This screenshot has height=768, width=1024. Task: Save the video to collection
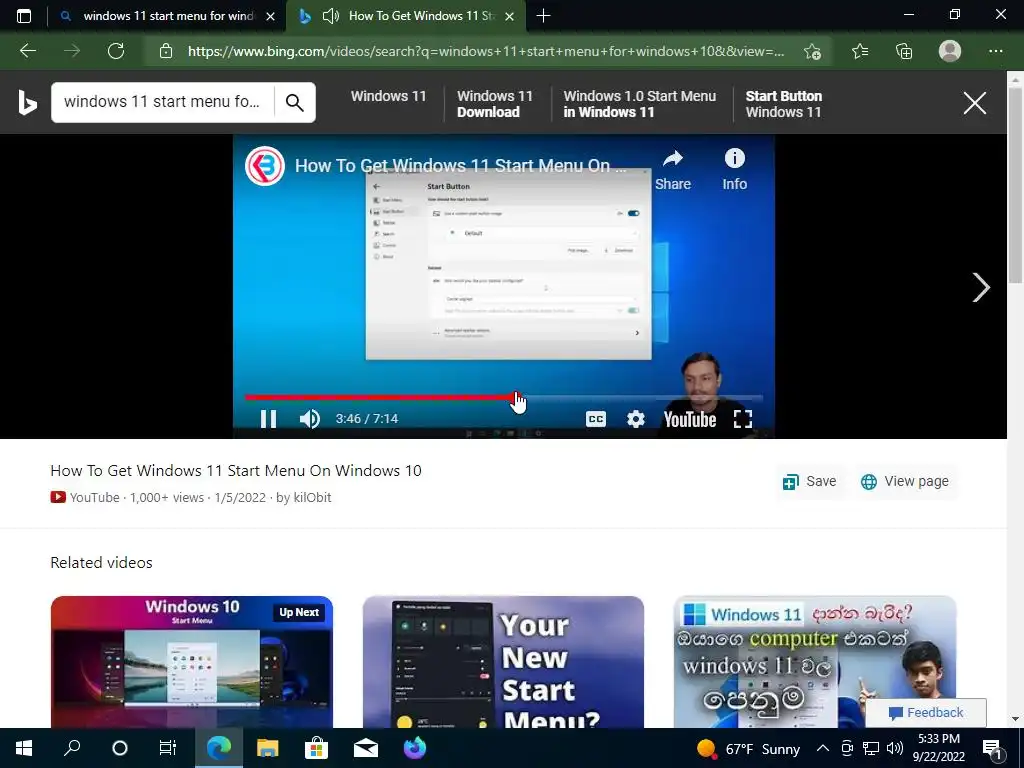point(810,481)
